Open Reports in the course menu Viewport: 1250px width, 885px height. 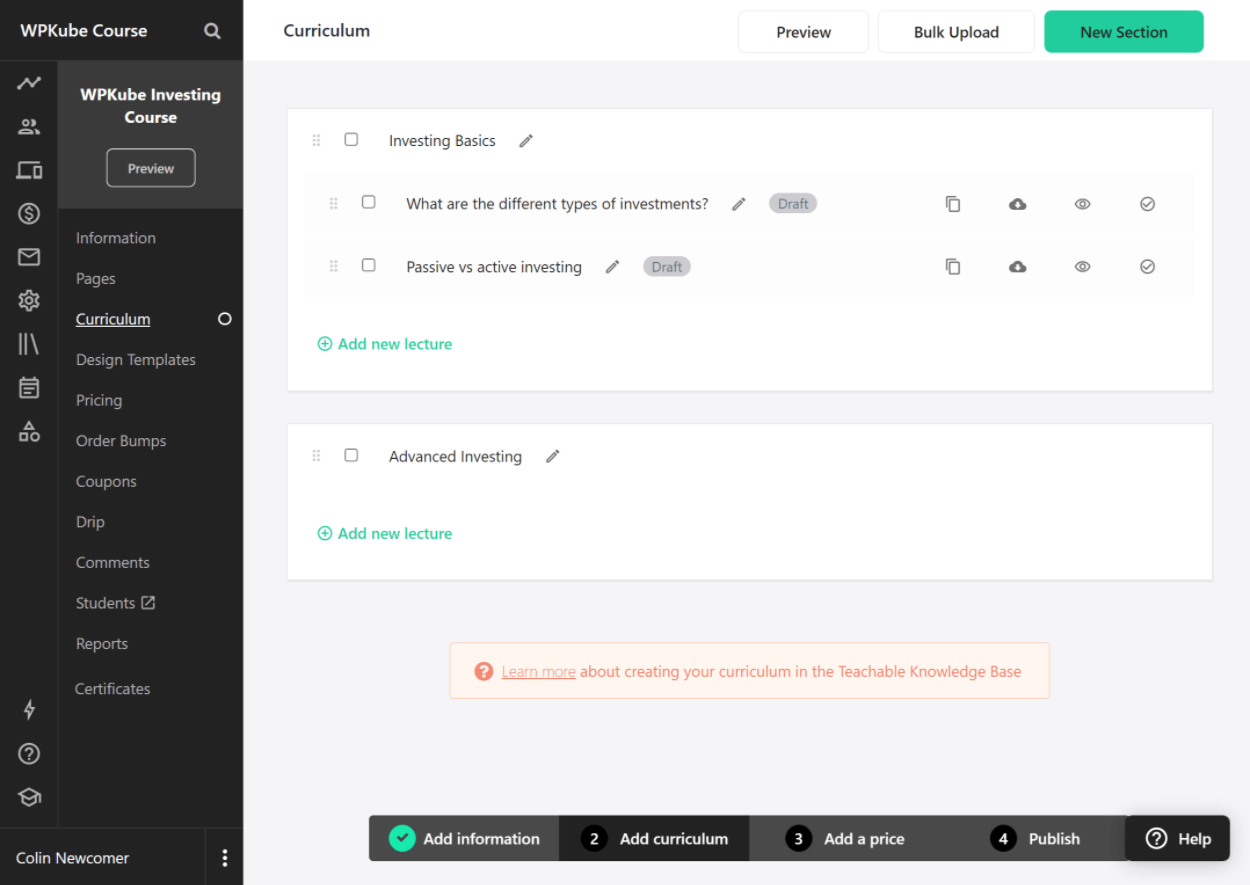[x=102, y=644]
